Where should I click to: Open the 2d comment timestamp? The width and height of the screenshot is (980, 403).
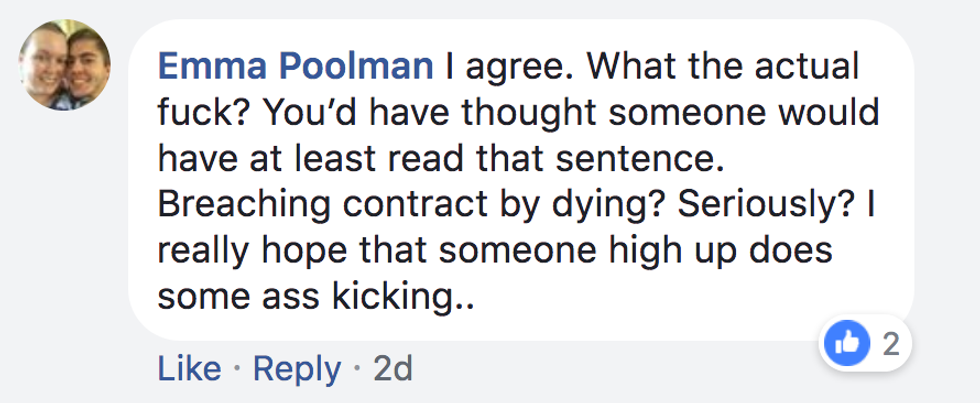coord(392,371)
